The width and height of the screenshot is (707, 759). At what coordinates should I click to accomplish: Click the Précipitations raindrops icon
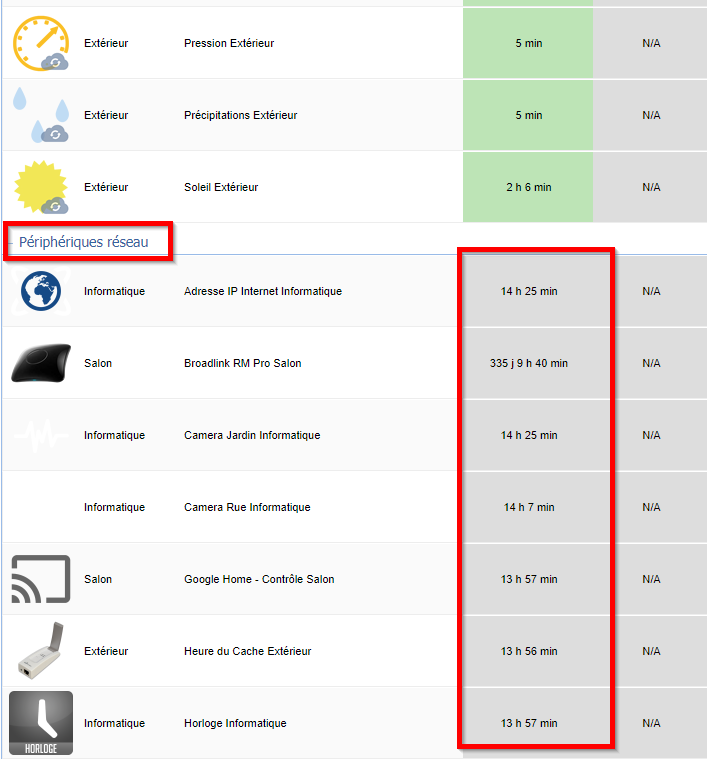point(41,115)
